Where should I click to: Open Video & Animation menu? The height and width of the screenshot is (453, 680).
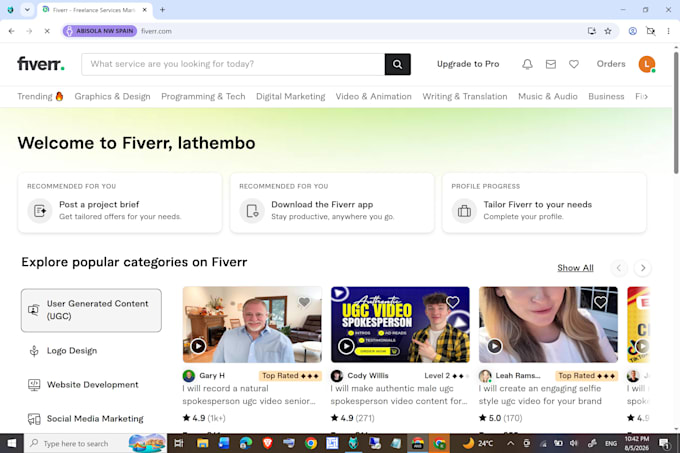(x=373, y=97)
